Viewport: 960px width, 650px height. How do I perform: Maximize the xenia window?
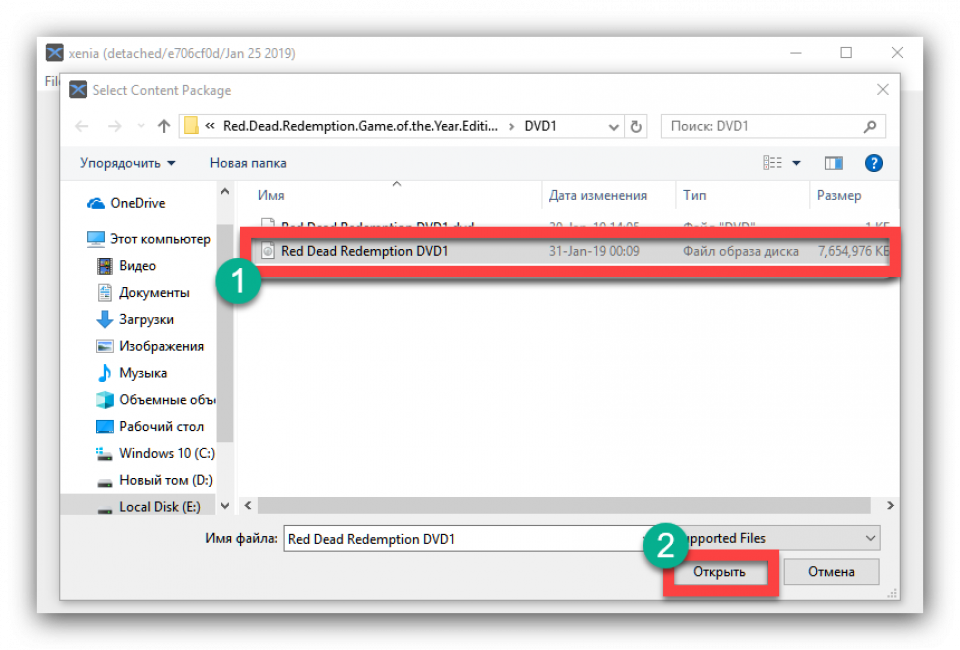pos(846,53)
